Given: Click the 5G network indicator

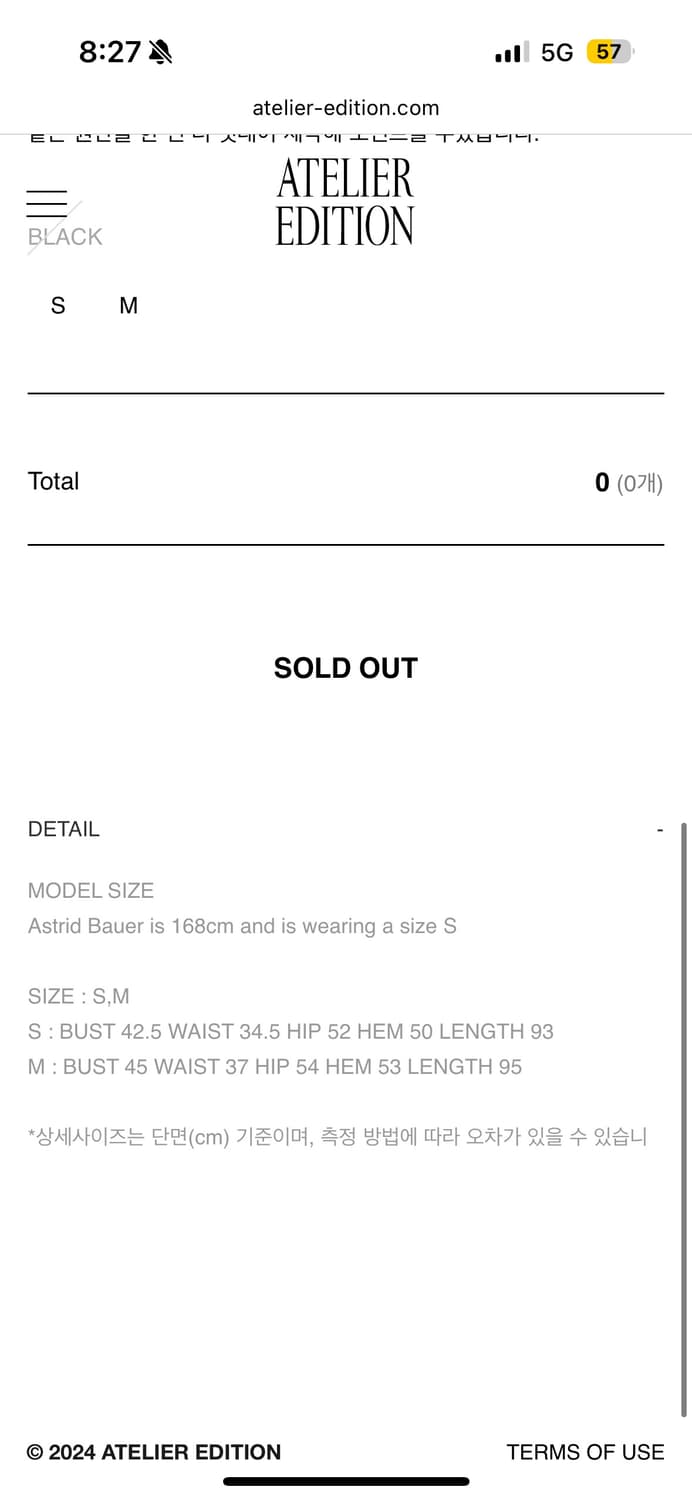Looking at the screenshot, I should (x=557, y=52).
